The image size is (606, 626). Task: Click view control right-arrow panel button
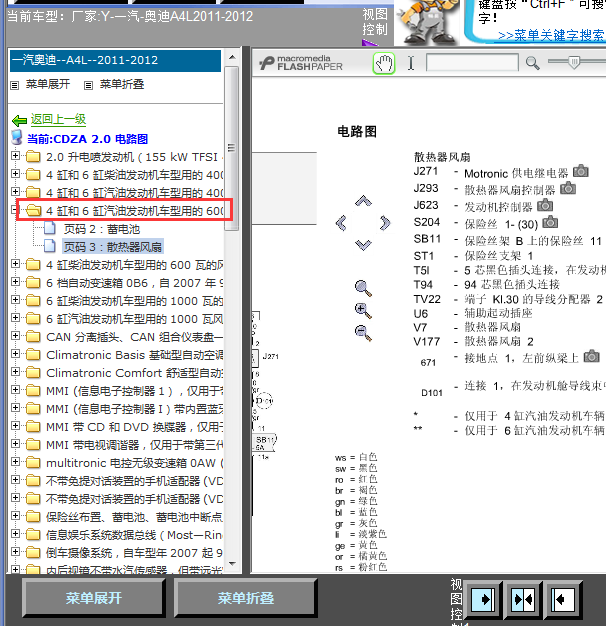coord(483,599)
